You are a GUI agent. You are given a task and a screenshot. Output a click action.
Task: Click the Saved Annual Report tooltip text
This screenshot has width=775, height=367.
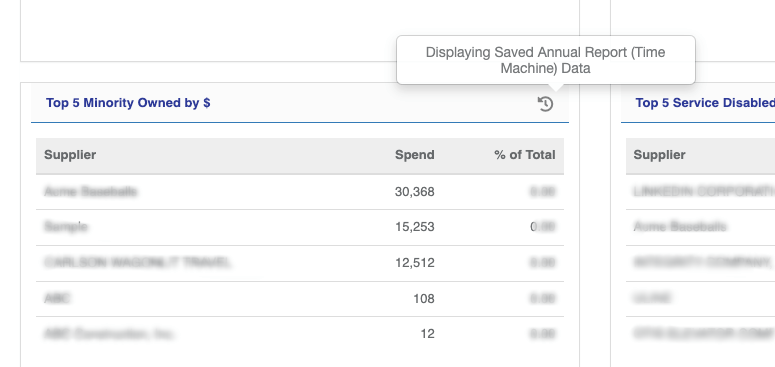546,60
